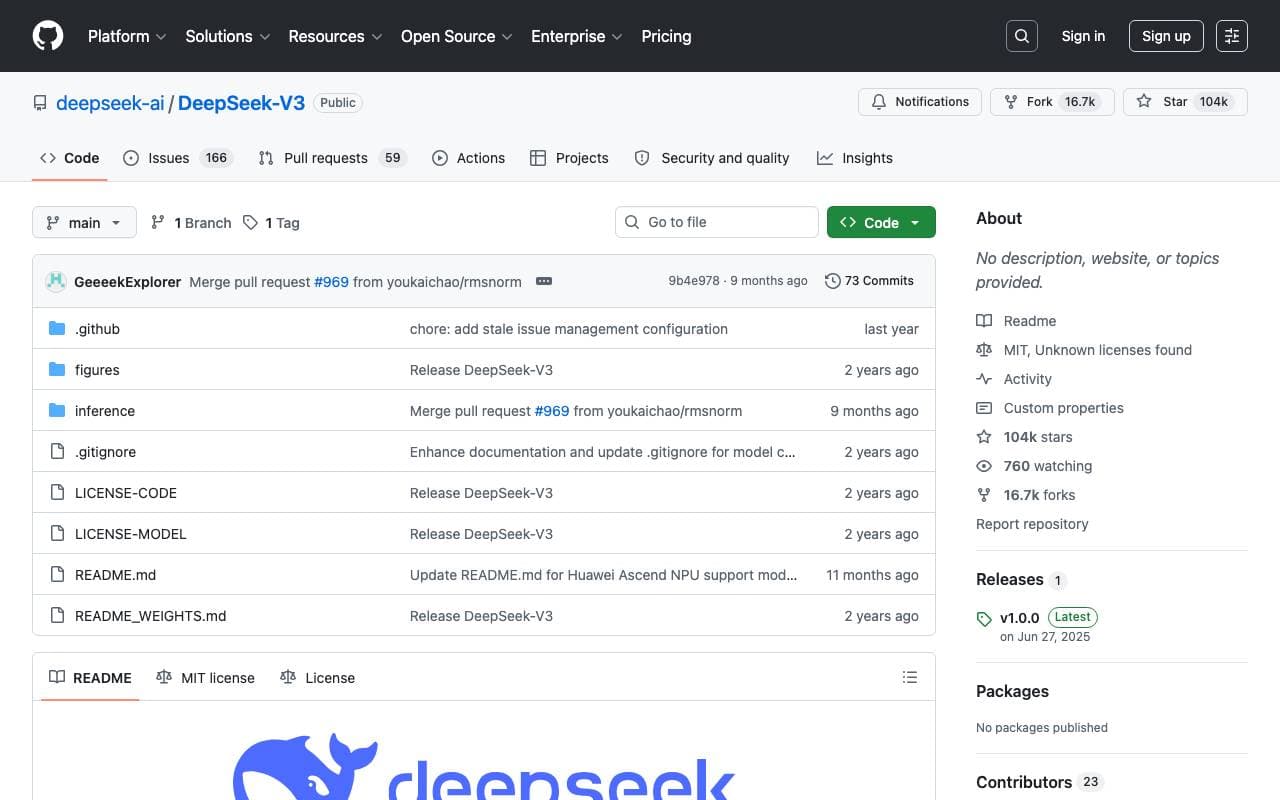Open LICENSE-MODEL file

coord(131,534)
